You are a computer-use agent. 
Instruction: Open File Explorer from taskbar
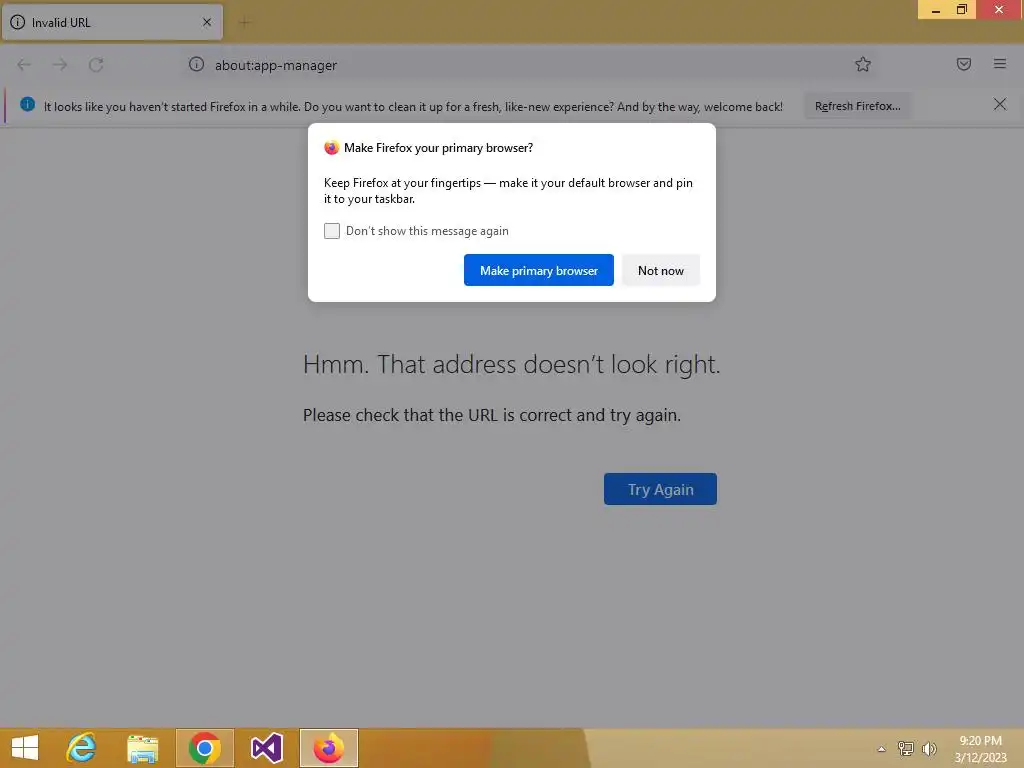(142, 748)
